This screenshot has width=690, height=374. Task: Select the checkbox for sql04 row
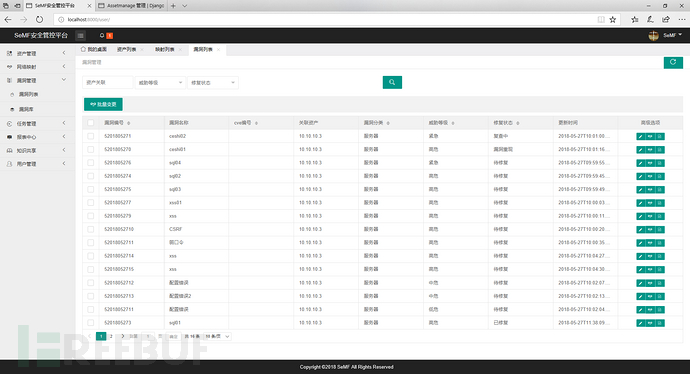pyautogui.click(x=91, y=163)
